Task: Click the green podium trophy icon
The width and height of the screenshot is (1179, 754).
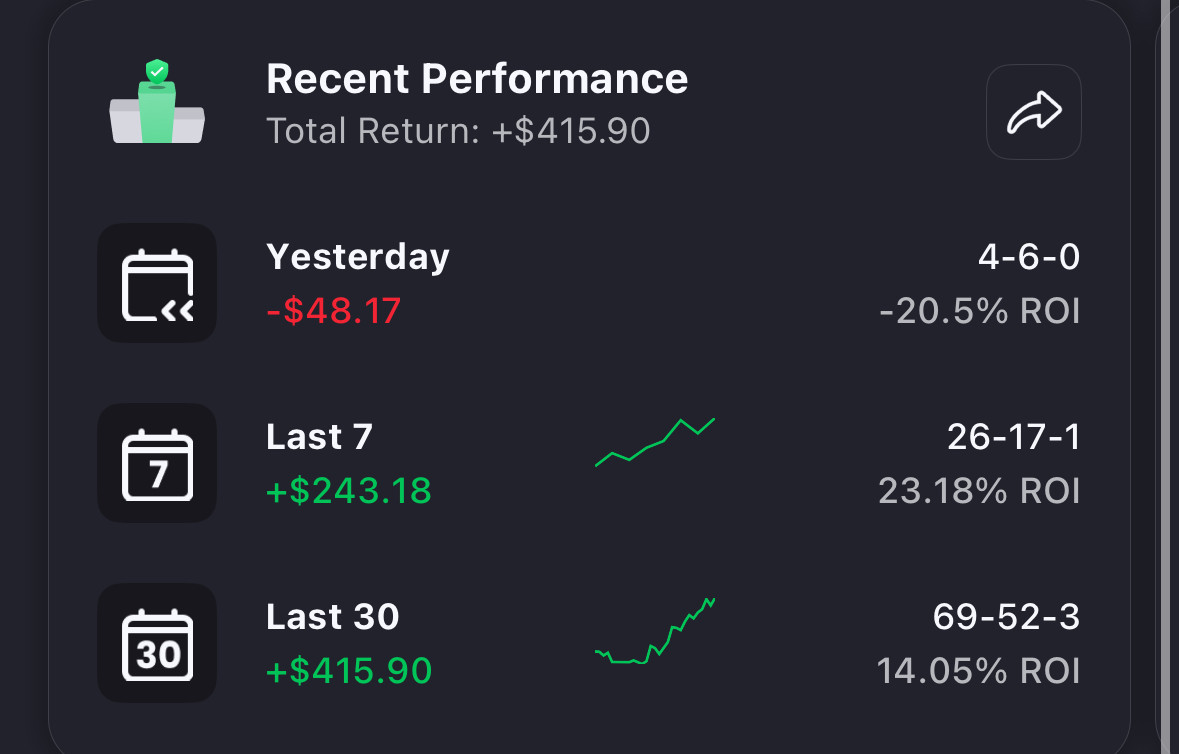Action: 157,103
